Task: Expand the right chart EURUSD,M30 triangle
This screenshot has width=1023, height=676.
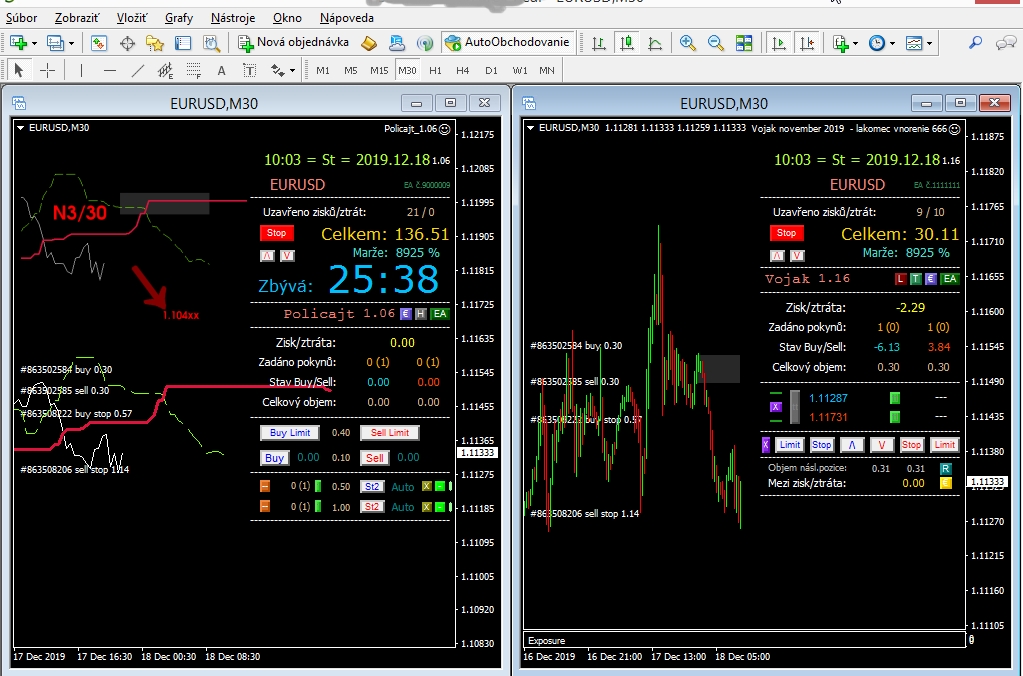Action: [530, 128]
